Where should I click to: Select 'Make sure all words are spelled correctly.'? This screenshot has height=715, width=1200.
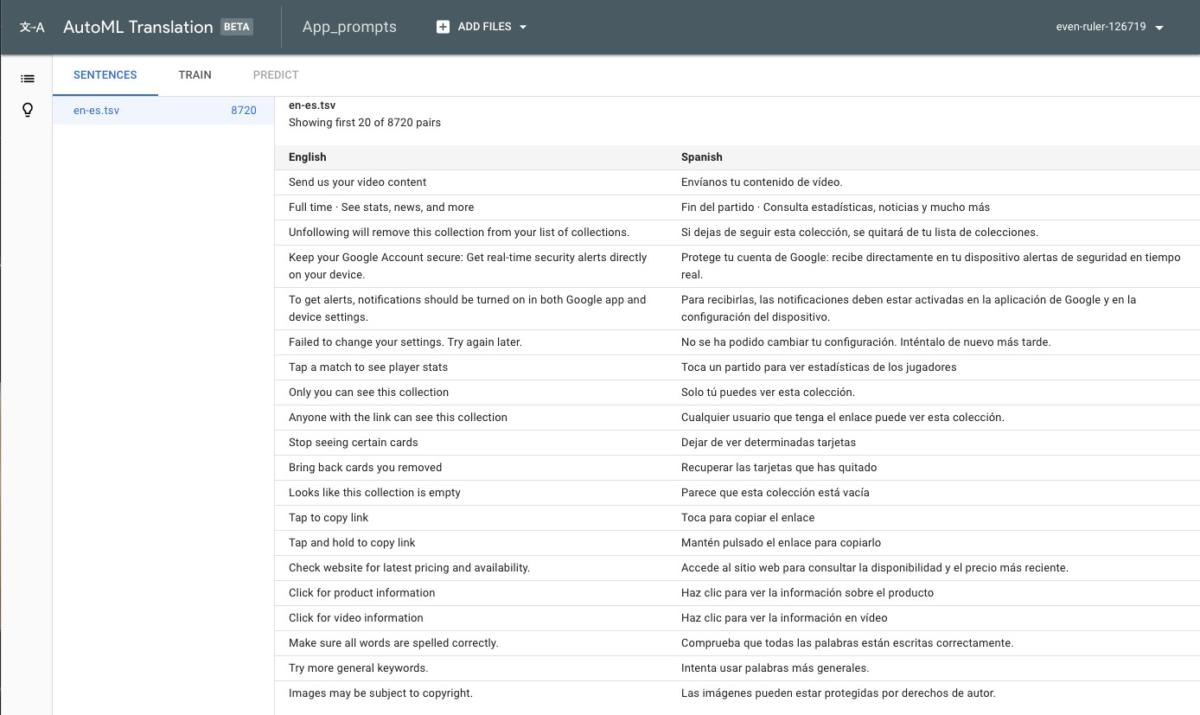click(393, 642)
